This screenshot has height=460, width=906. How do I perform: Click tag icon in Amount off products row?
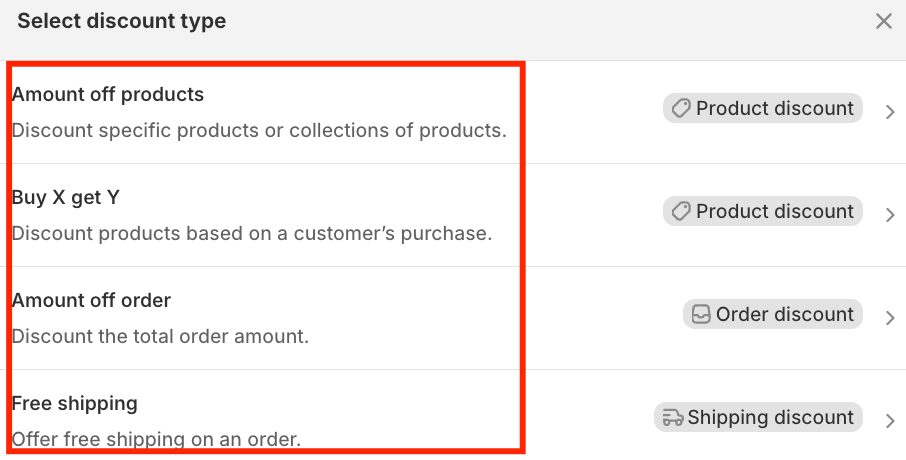(681, 108)
